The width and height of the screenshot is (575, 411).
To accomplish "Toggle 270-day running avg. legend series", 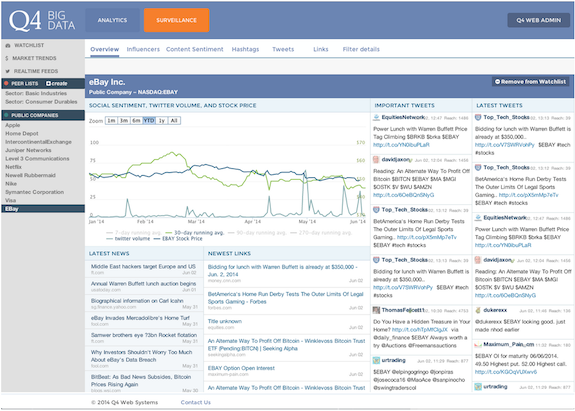I will pyautogui.click(x=321, y=232).
